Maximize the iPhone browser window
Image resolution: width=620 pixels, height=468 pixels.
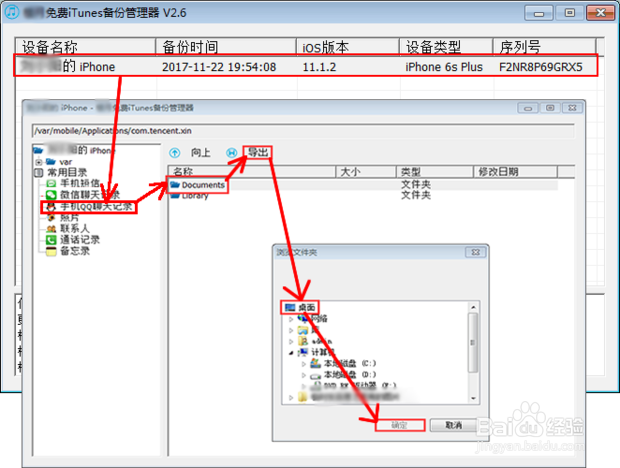[x=550, y=108]
